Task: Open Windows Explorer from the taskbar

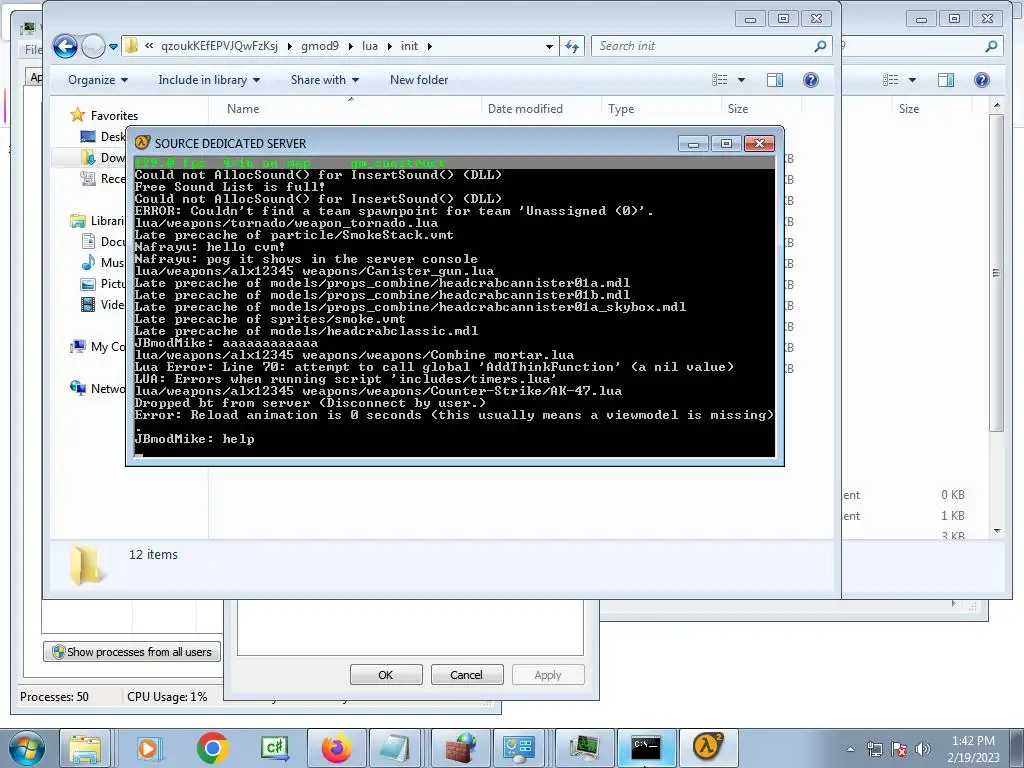Action: click(x=85, y=748)
